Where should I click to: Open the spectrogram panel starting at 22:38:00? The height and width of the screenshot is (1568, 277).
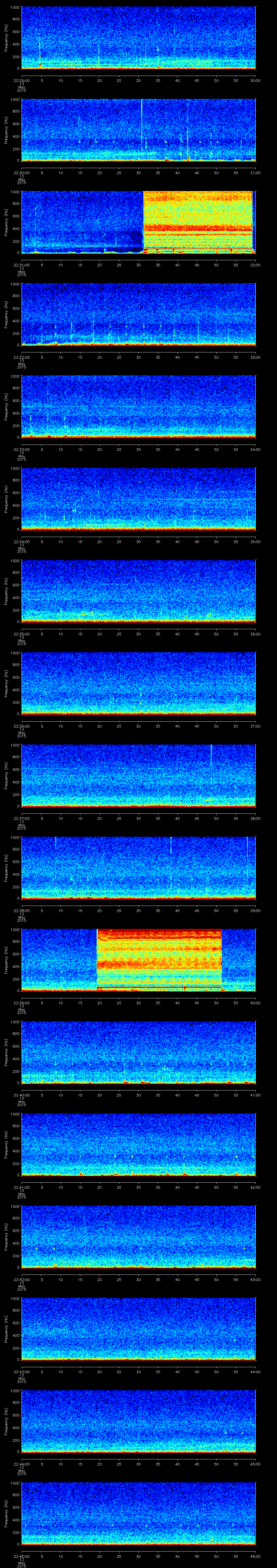(138, 868)
